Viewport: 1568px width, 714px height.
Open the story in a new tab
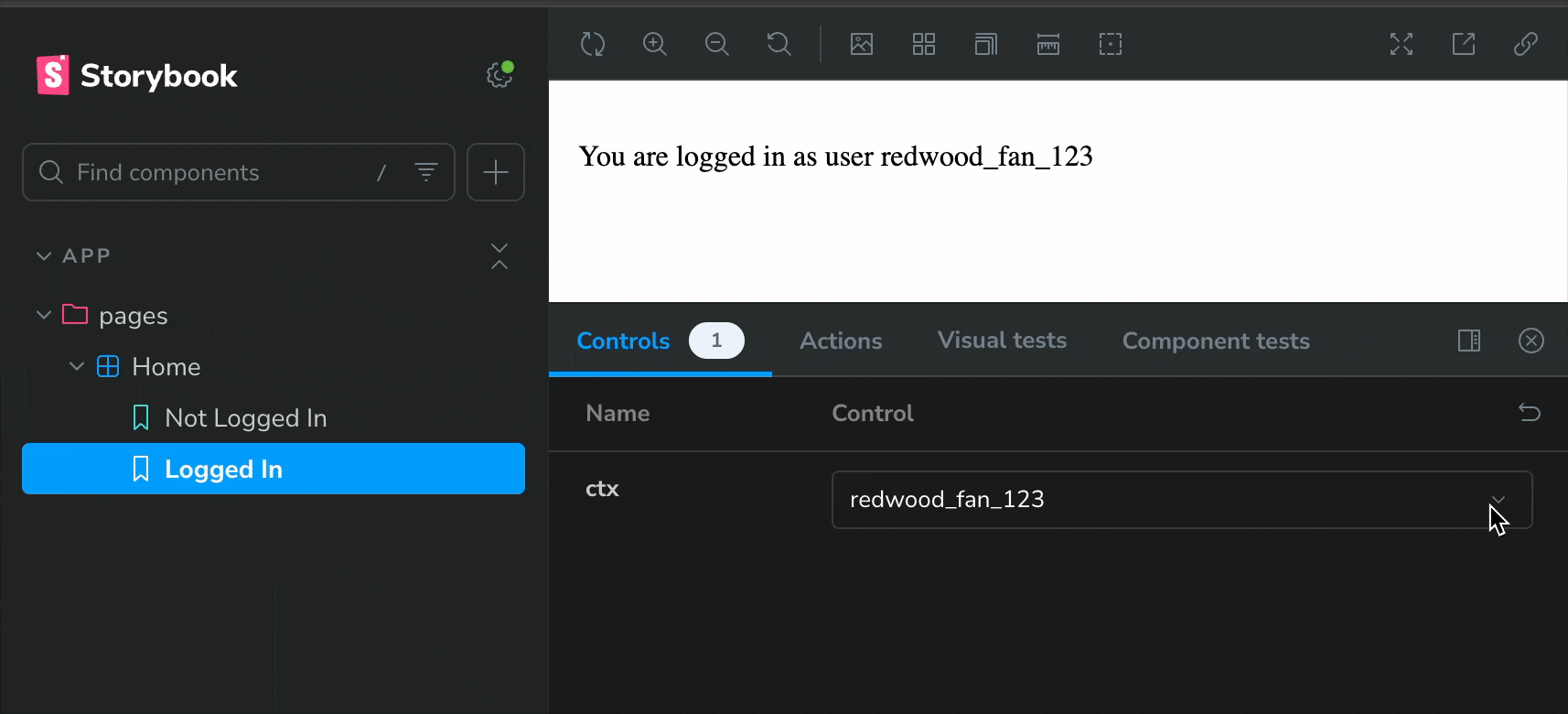click(x=1464, y=44)
